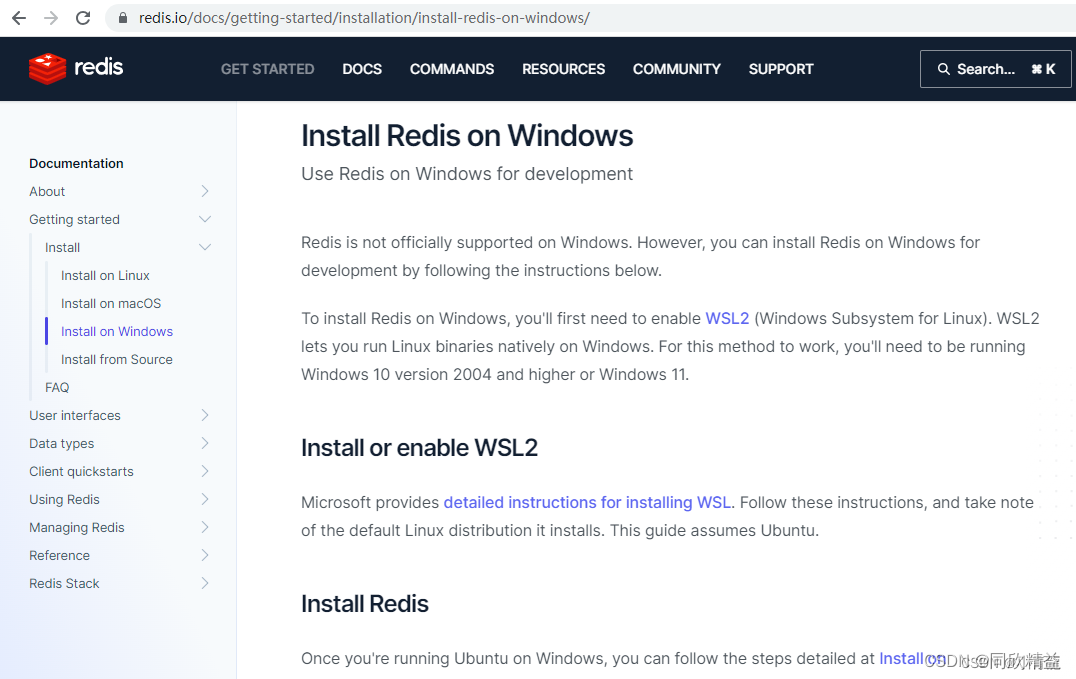Follow the WSL2 link
Viewport: 1076px width, 679px height.
point(727,319)
